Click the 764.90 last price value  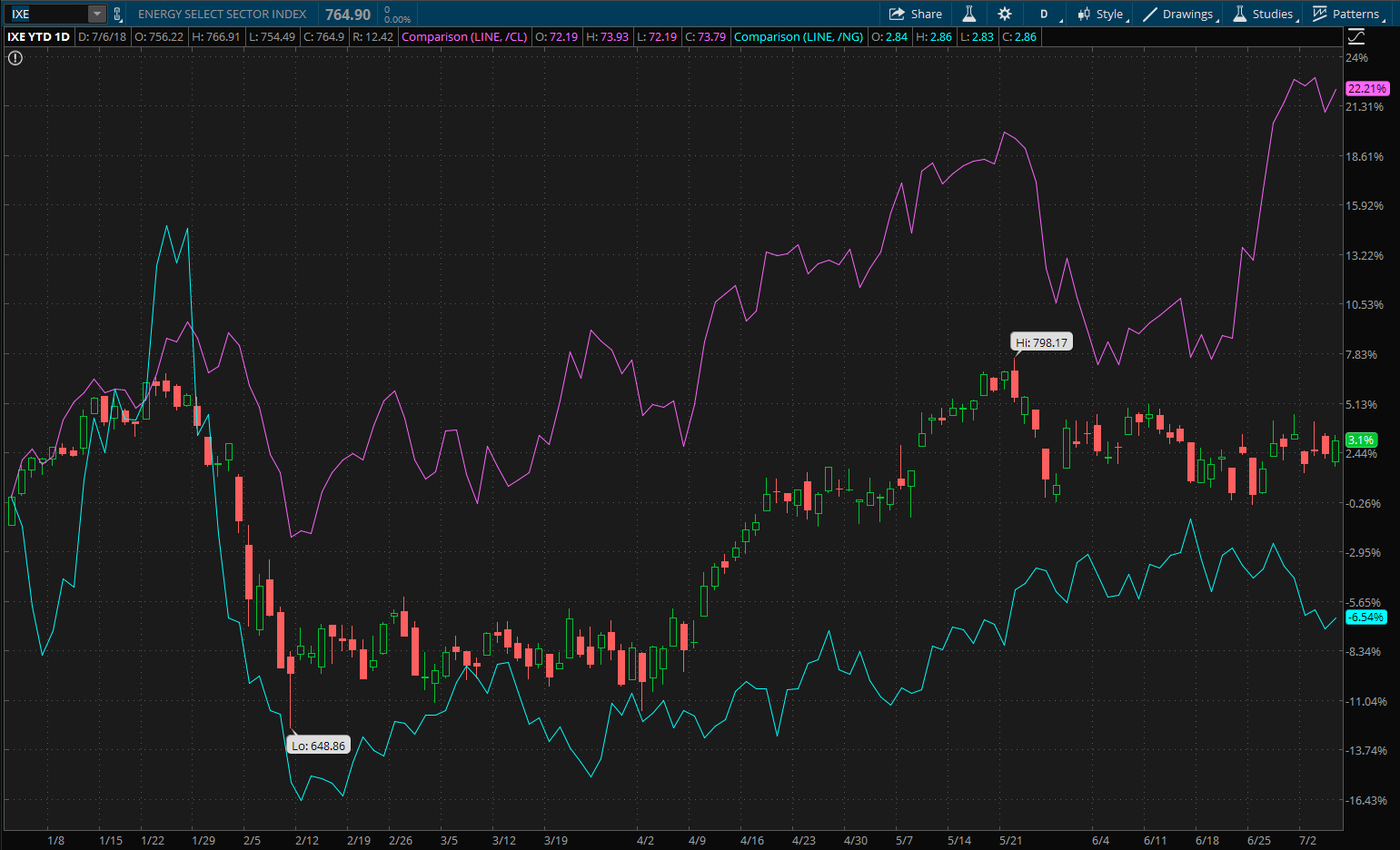pos(349,14)
